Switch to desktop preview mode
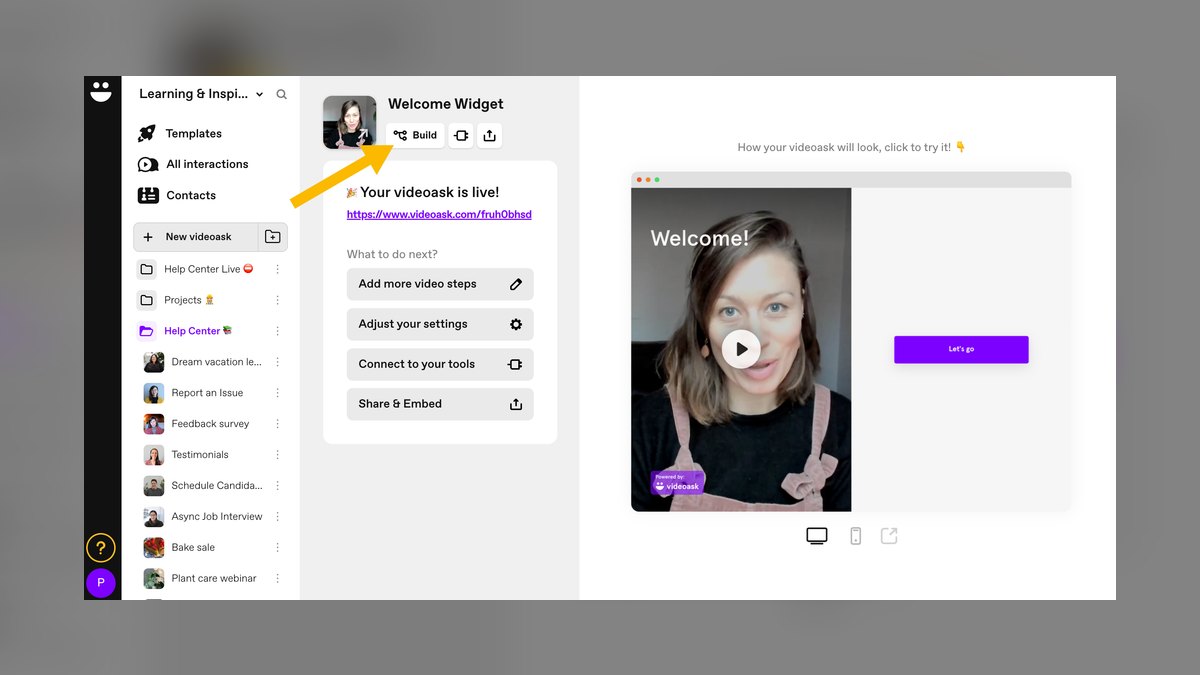The image size is (1200, 675). [x=817, y=536]
